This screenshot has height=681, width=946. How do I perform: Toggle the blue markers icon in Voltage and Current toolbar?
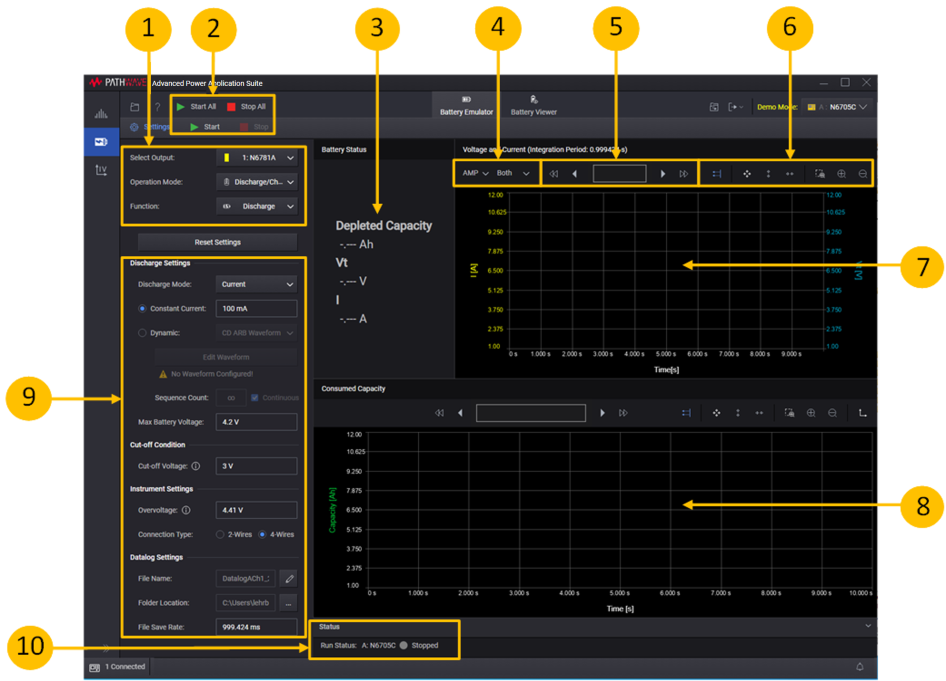click(717, 174)
